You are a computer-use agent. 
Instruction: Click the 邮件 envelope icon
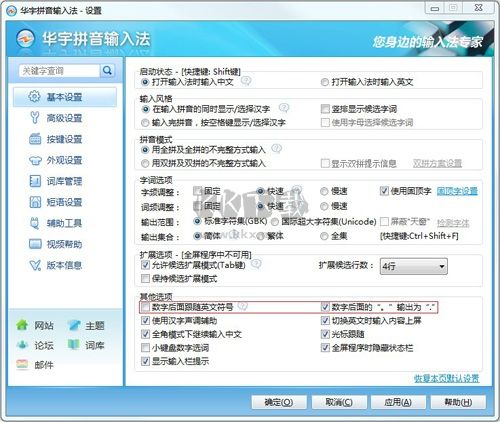(22, 364)
